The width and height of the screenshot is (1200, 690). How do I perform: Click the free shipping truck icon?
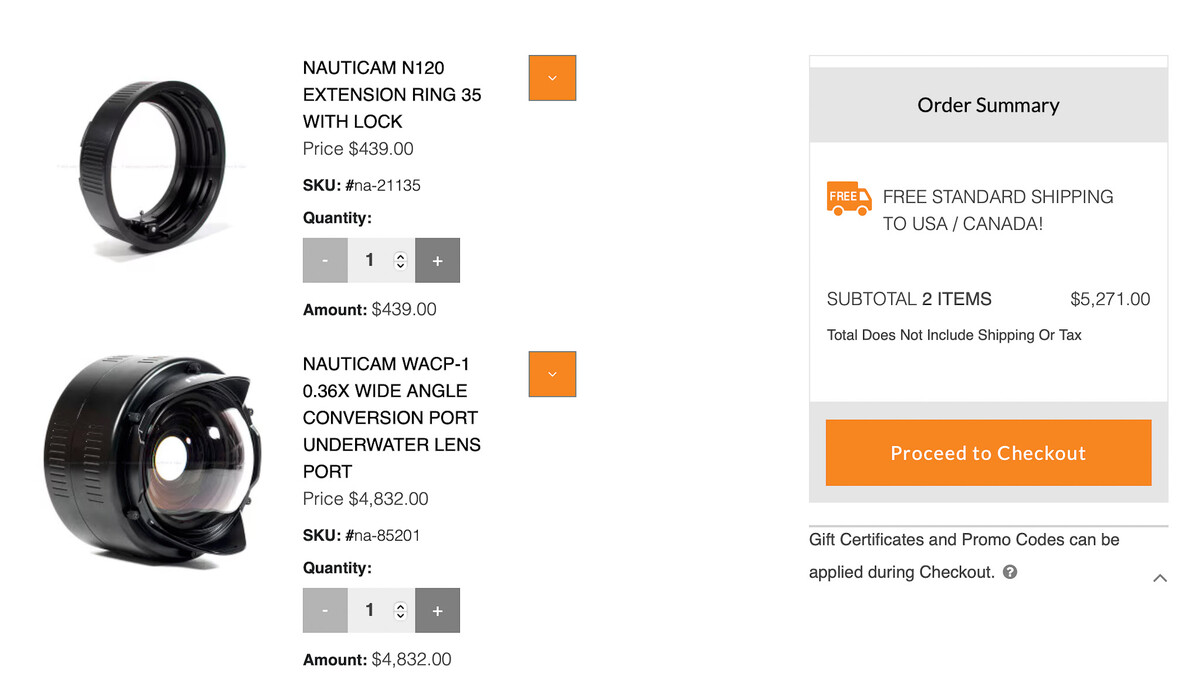[849, 197]
